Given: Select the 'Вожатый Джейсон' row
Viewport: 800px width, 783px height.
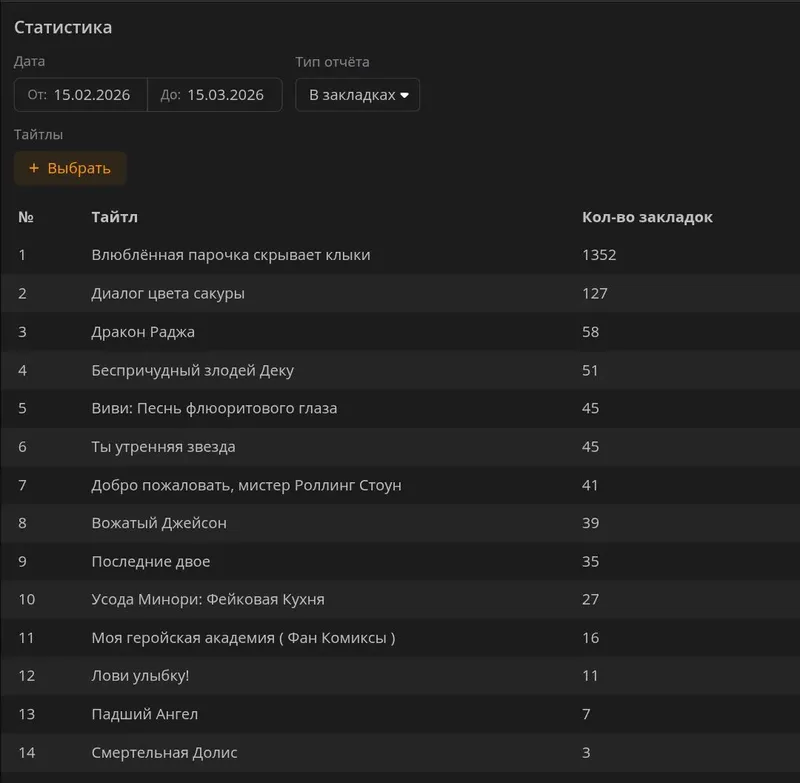Looking at the screenshot, I should (159, 523).
